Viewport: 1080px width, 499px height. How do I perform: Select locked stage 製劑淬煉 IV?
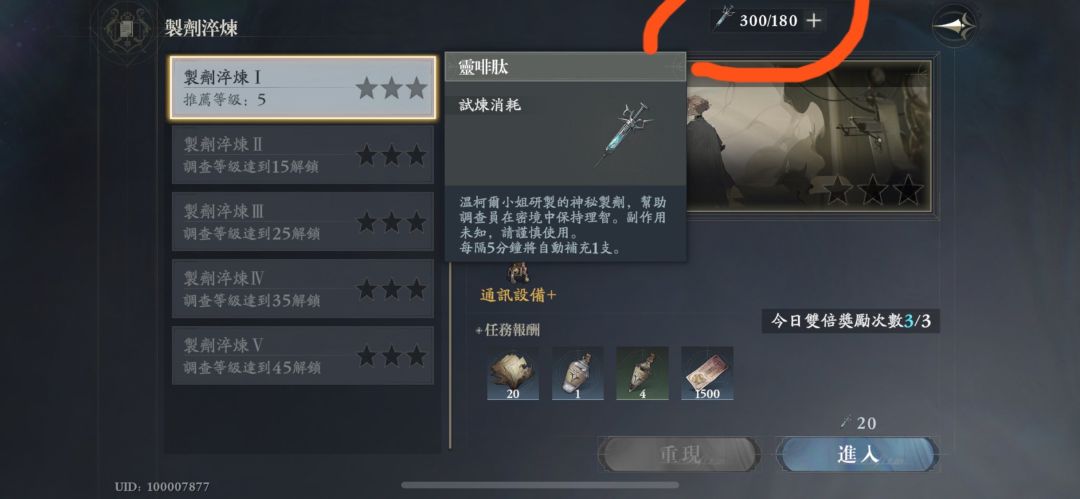tap(303, 288)
